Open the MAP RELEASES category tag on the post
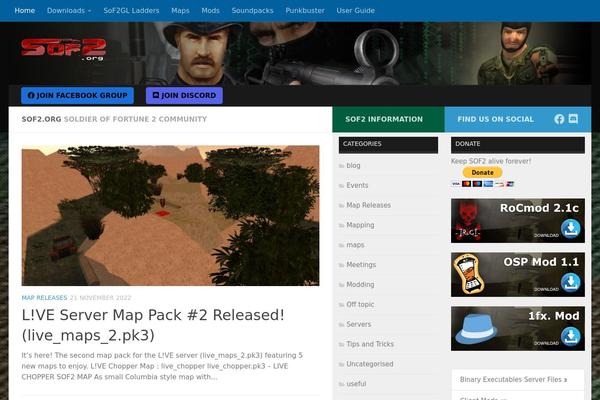This screenshot has width=600, height=400. tap(44, 298)
